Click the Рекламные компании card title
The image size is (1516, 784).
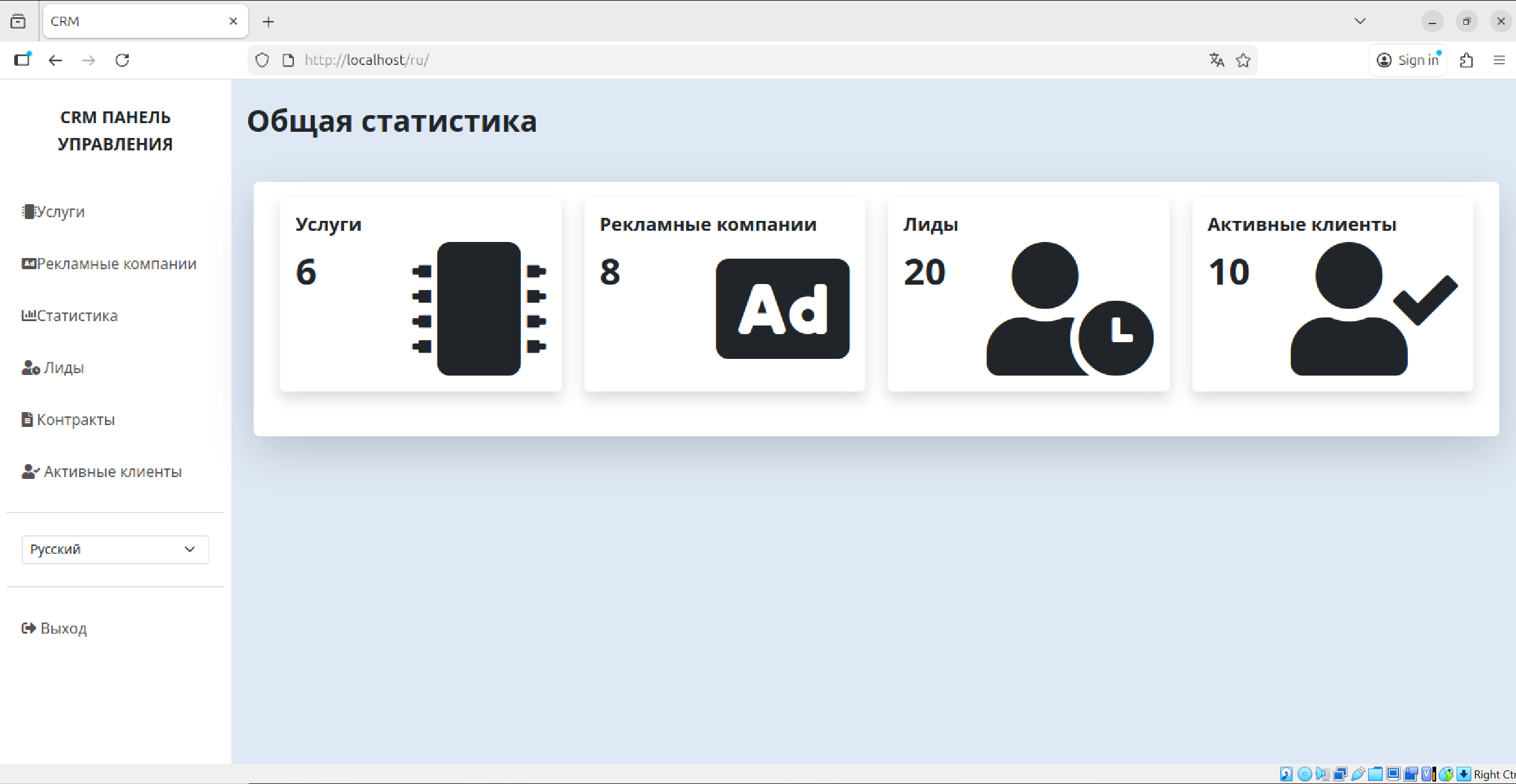coord(708,224)
